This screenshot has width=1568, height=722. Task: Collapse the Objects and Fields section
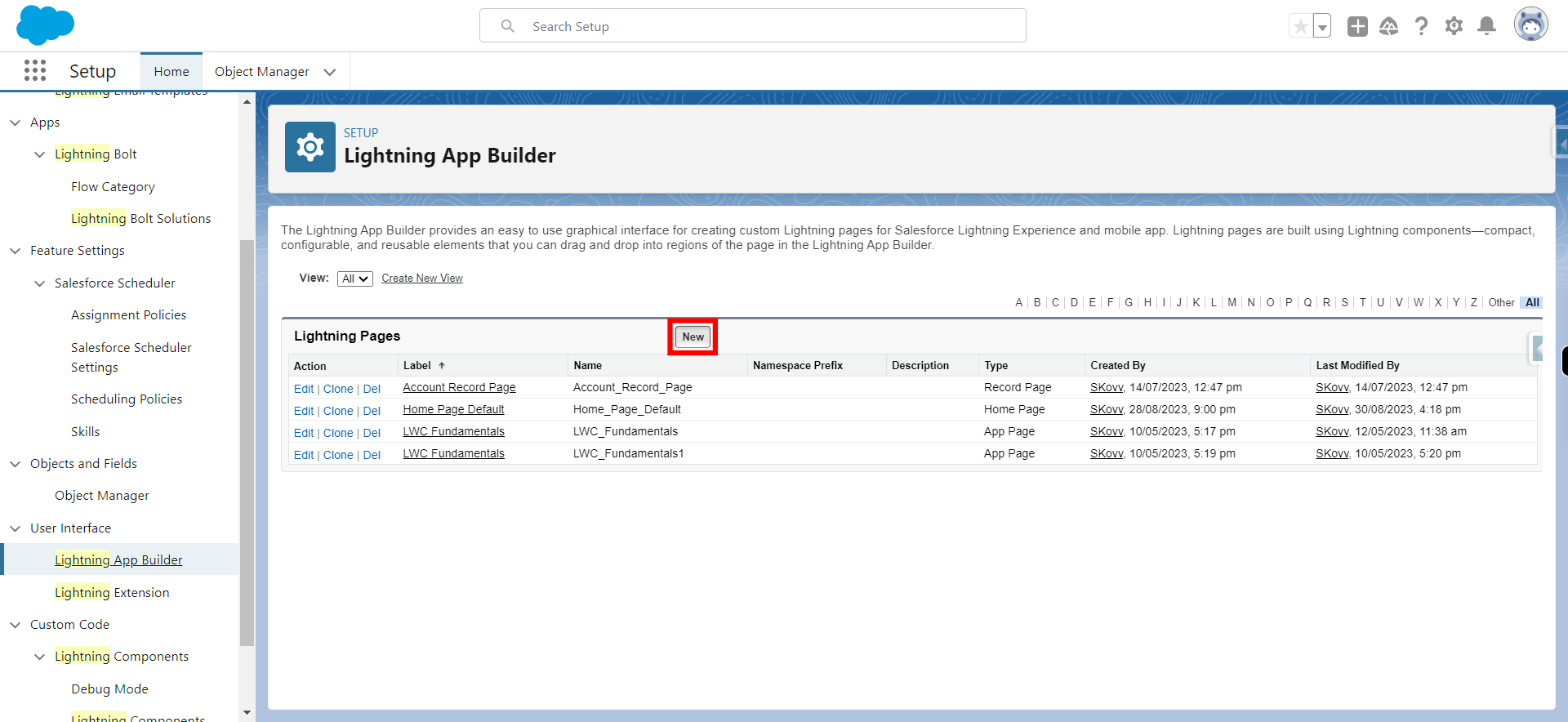tap(16, 464)
